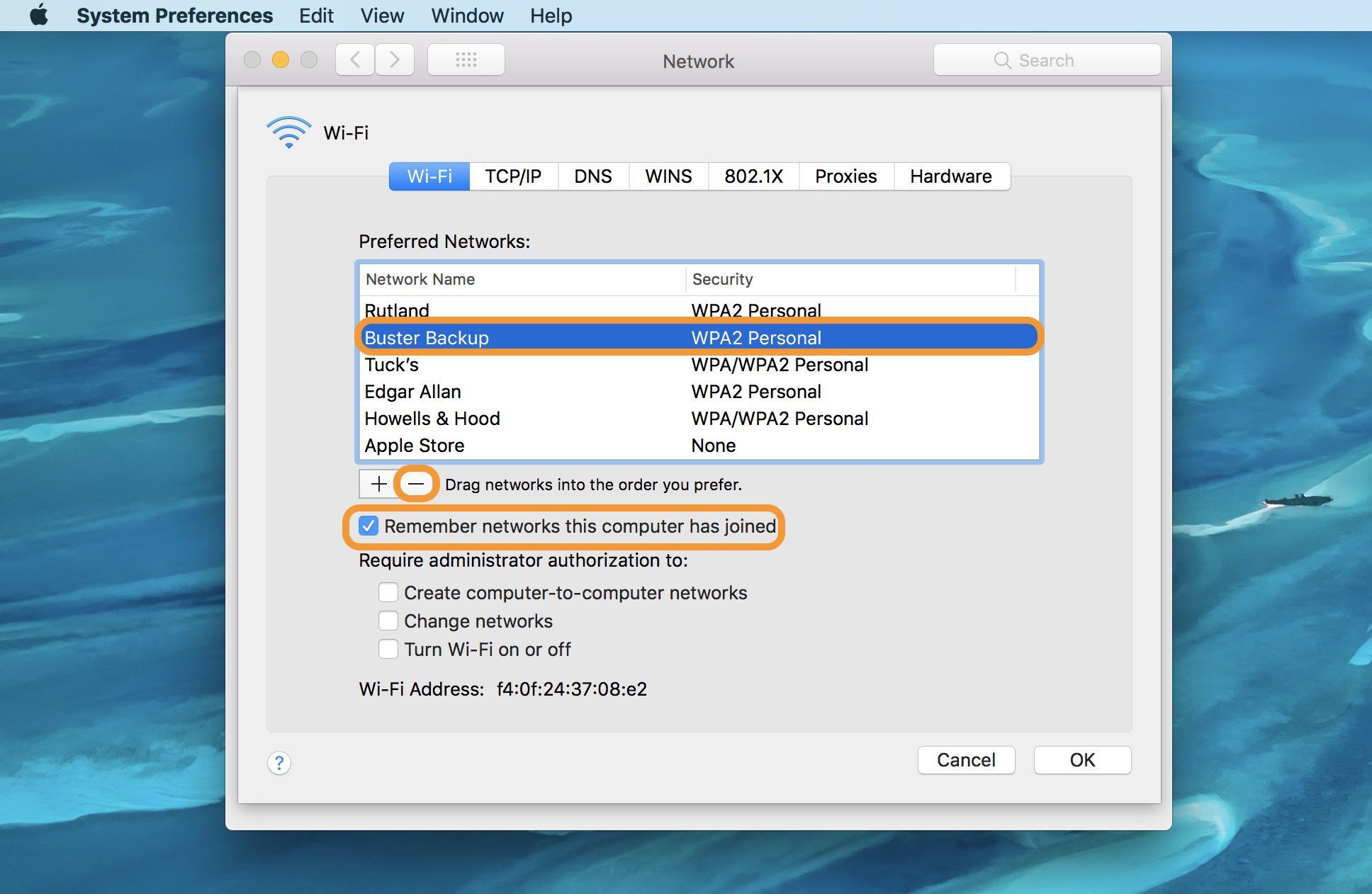Click the plus button to add network
The image size is (1372, 894).
coord(378,484)
